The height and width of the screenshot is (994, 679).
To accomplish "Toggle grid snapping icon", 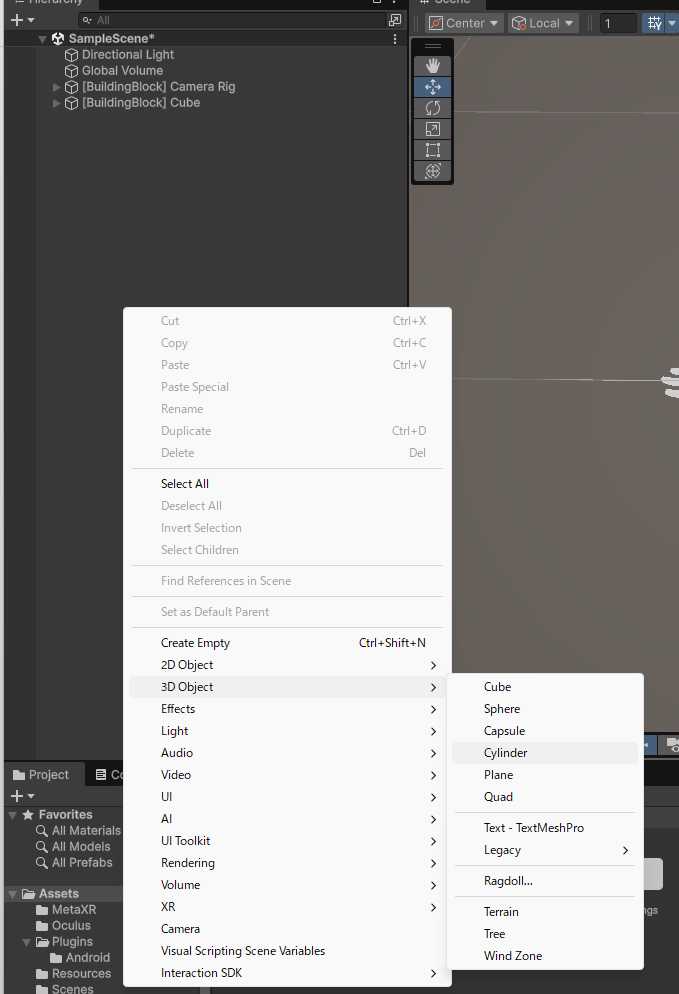I will pos(654,23).
